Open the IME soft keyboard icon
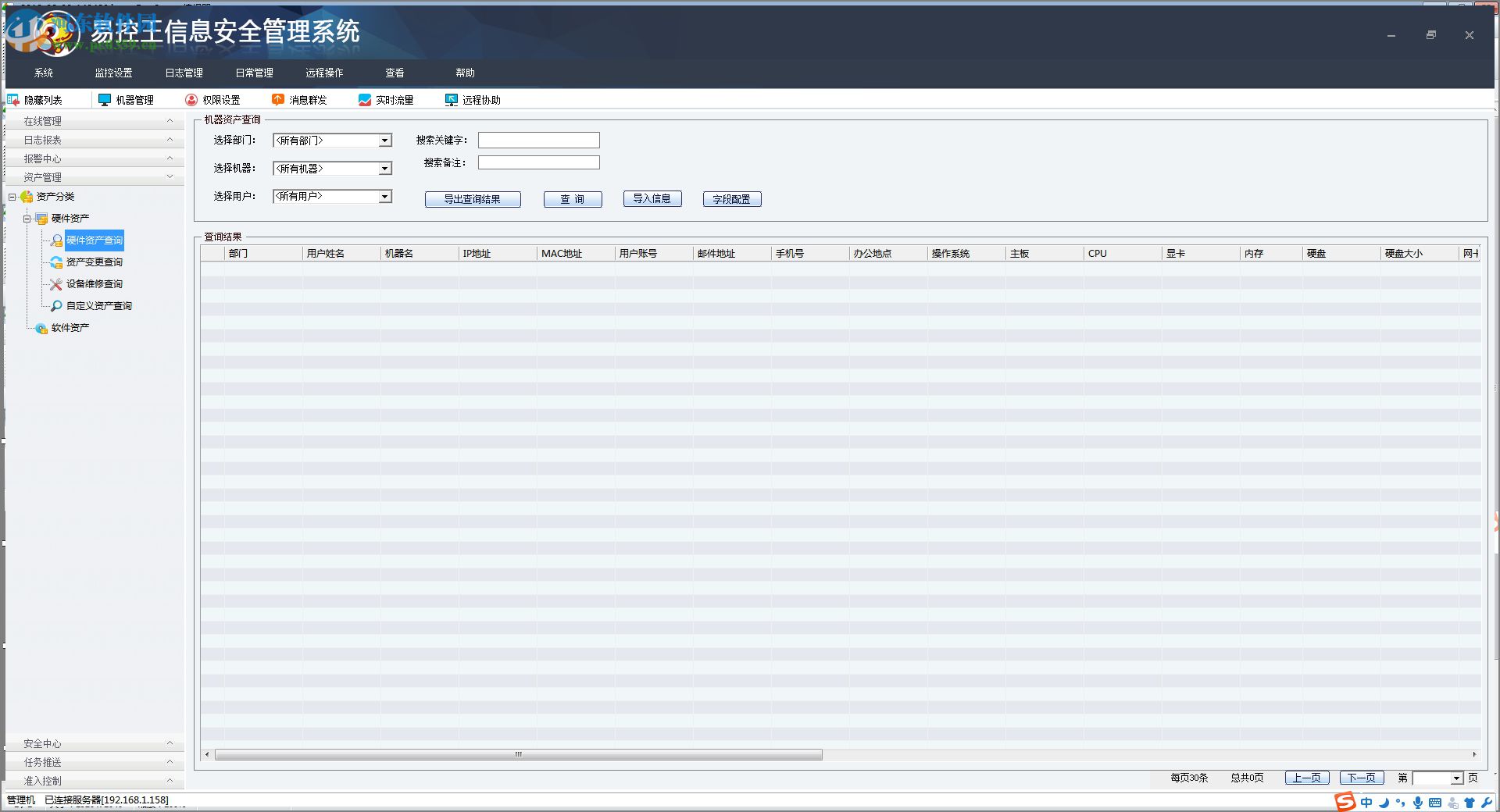The height and width of the screenshot is (812, 1500). point(1435,803)
